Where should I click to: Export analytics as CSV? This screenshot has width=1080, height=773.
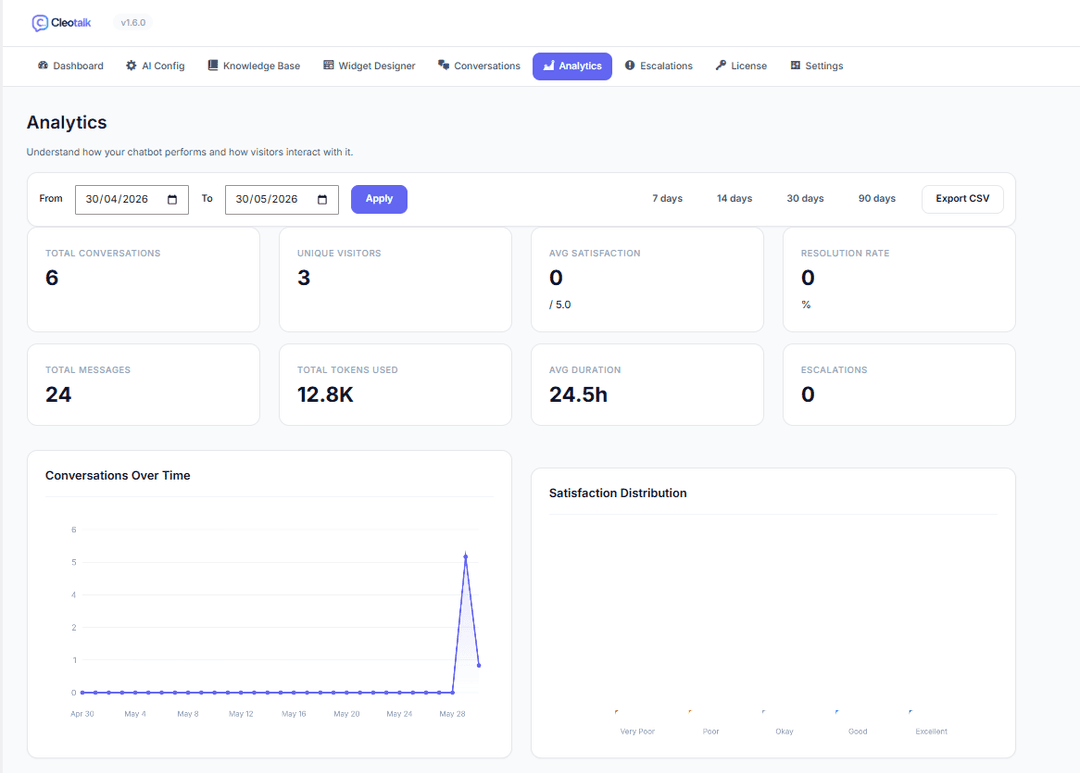962,199
